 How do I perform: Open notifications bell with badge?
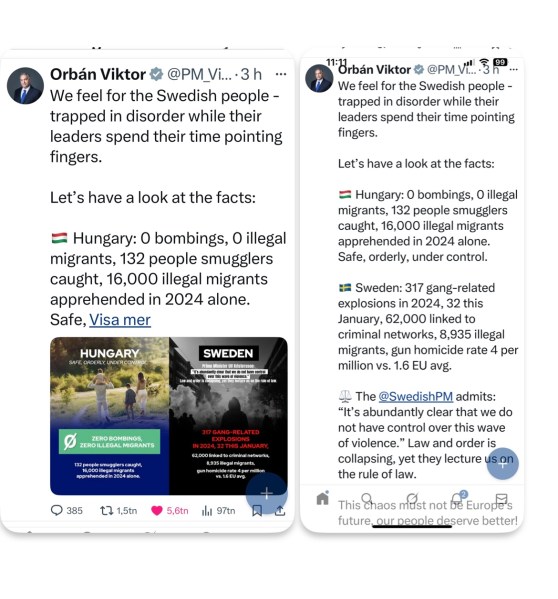point(458,498)
